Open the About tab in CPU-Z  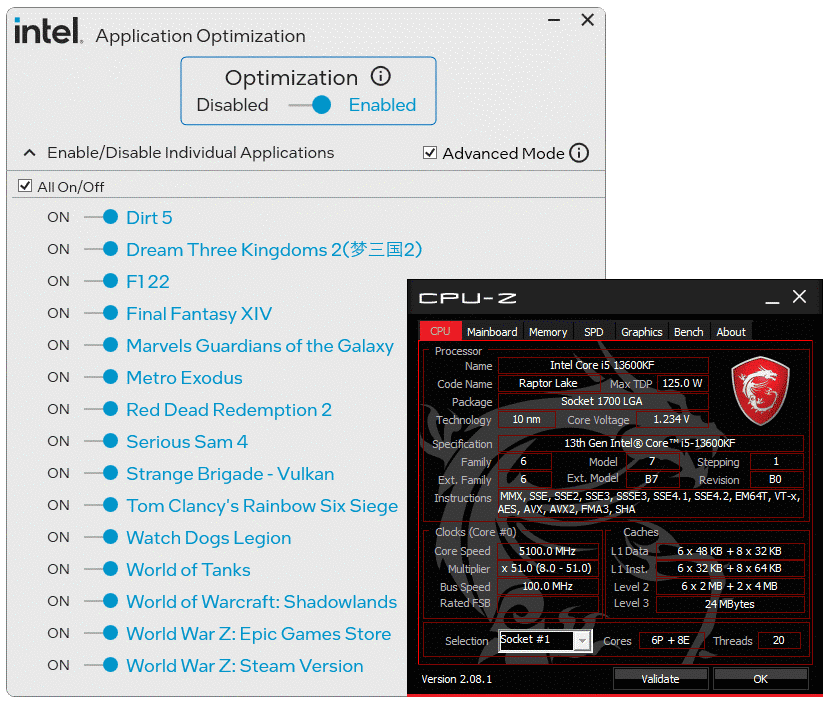730,332
